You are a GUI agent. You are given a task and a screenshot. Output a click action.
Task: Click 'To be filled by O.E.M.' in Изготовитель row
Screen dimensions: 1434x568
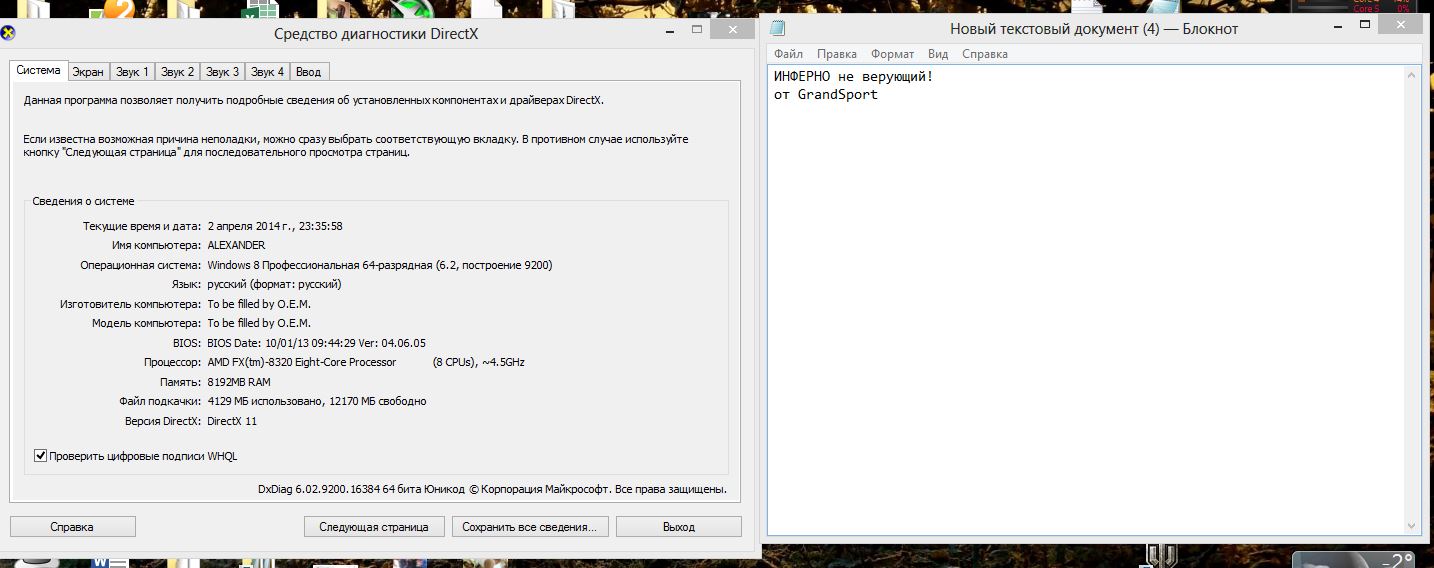(259, 304)
